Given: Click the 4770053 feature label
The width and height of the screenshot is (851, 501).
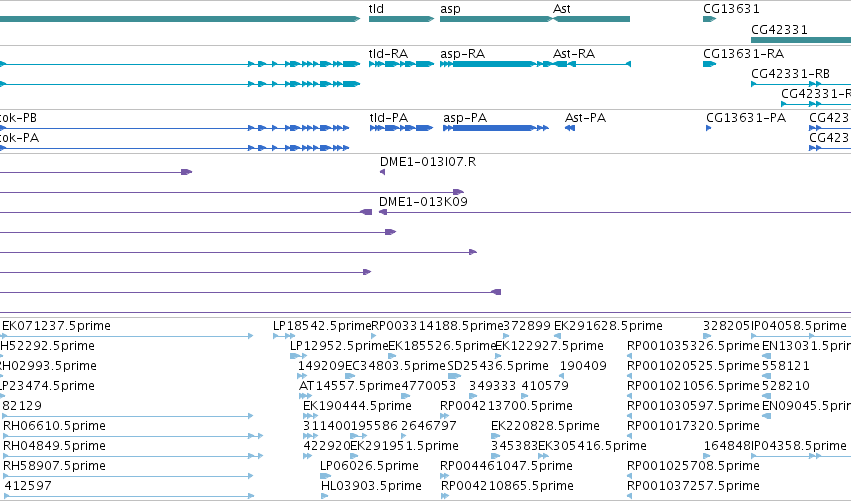Looking at the screenshot, I should (x=428, y=386).
